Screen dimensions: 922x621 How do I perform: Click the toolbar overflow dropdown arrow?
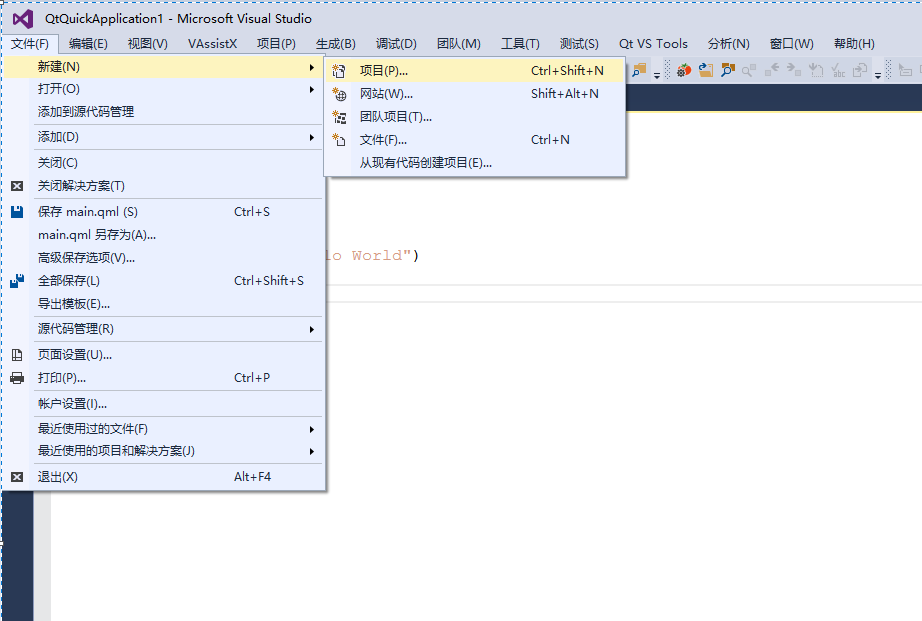[x=656, y=77]
